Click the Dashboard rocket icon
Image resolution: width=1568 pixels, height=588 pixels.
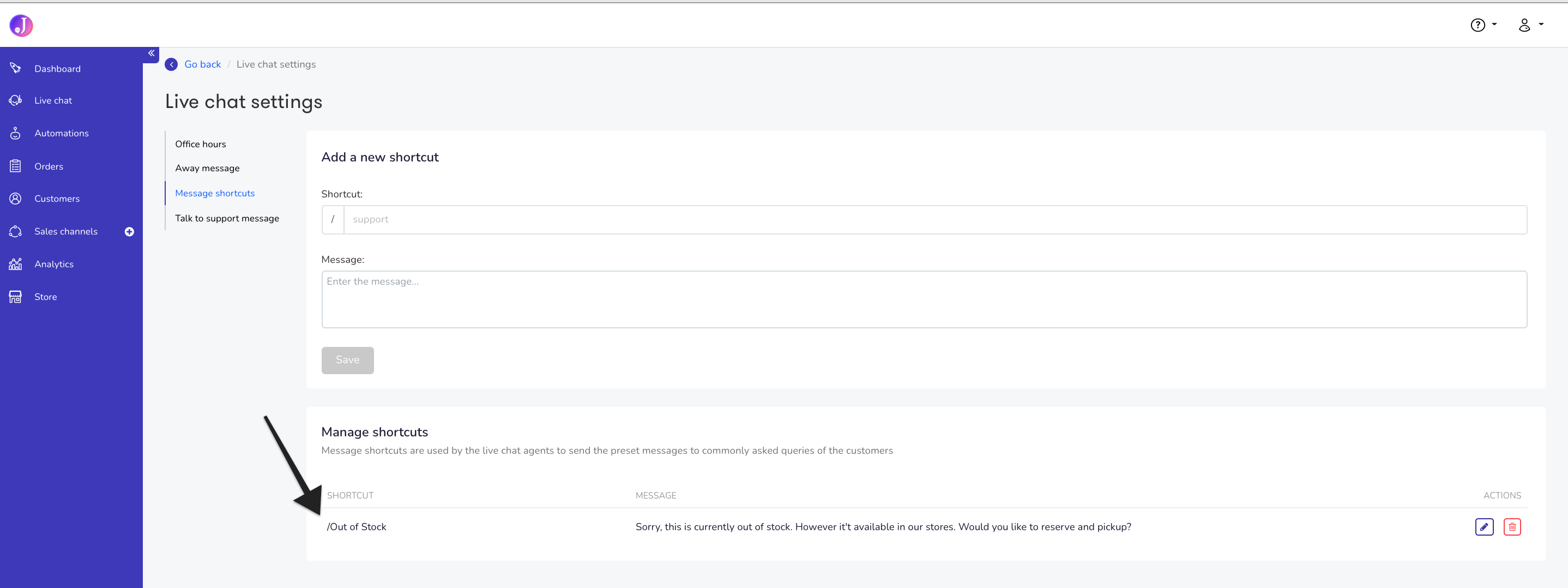pos(16,68)
